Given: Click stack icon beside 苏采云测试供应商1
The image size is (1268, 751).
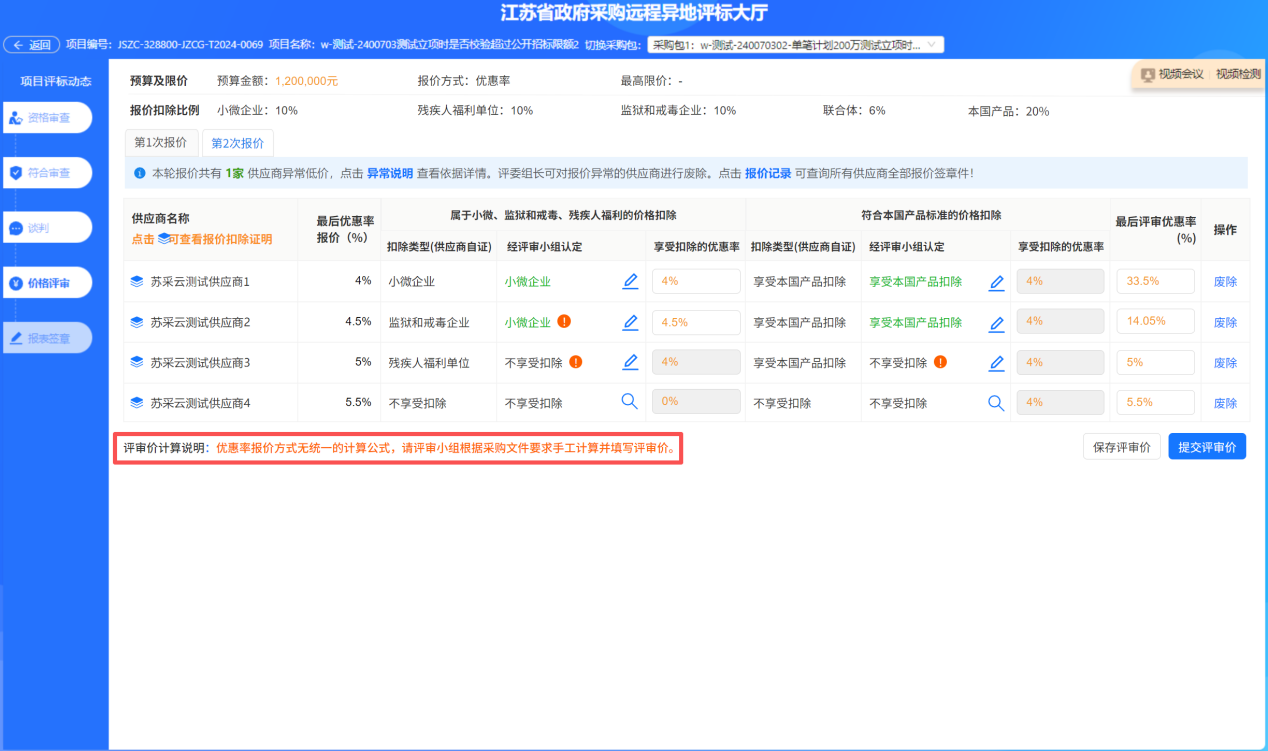Looking at the screenshot, I should pyautogui.click(x=138, y=282).
